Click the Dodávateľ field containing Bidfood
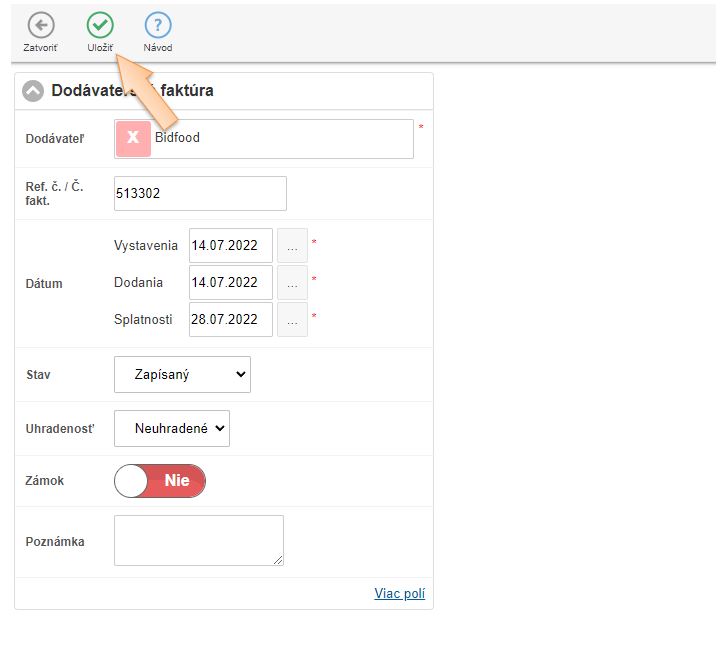725x648 pixels. (280, 139)
